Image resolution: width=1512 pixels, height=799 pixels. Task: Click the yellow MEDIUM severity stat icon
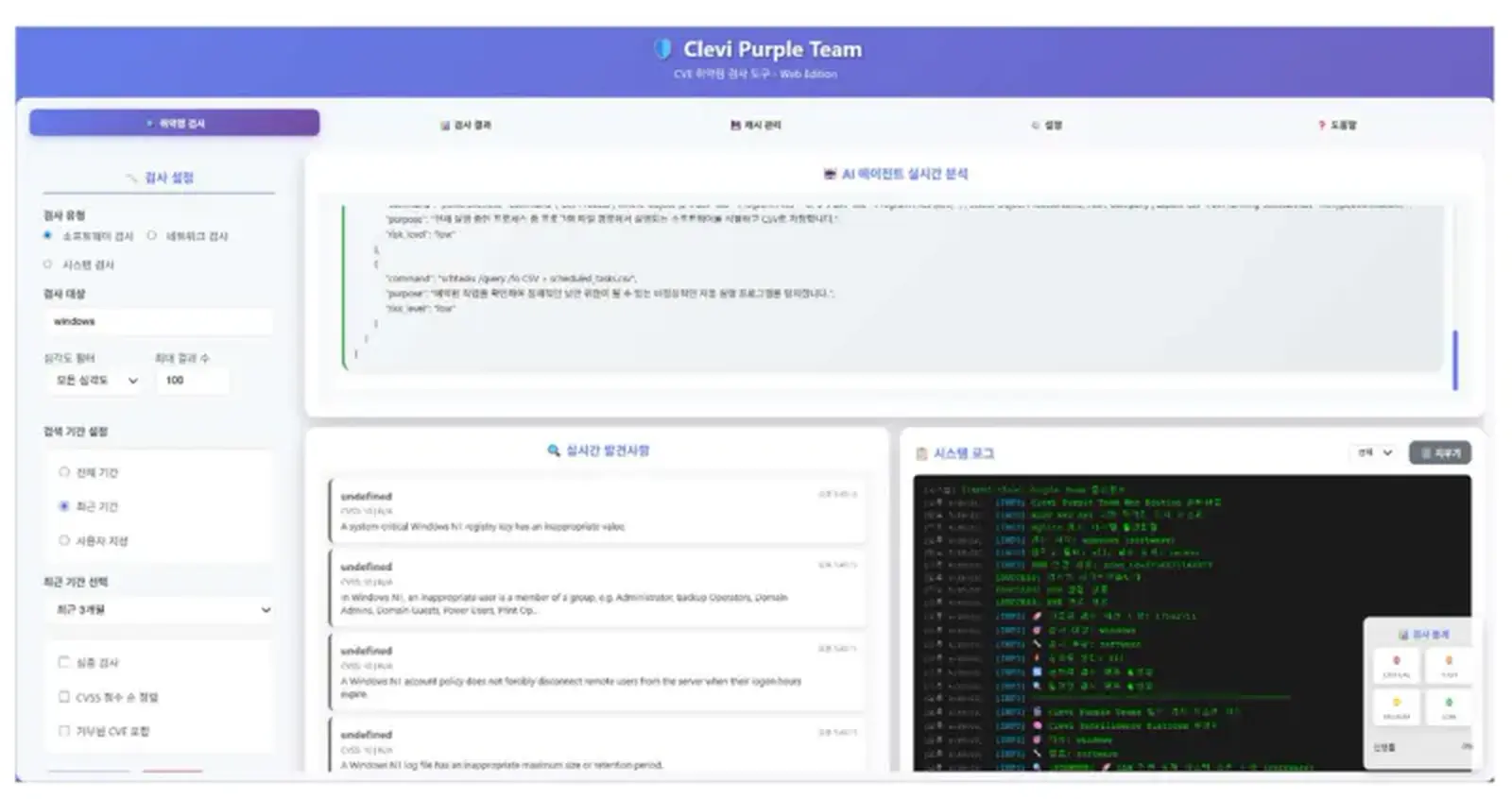(1397, 703)
